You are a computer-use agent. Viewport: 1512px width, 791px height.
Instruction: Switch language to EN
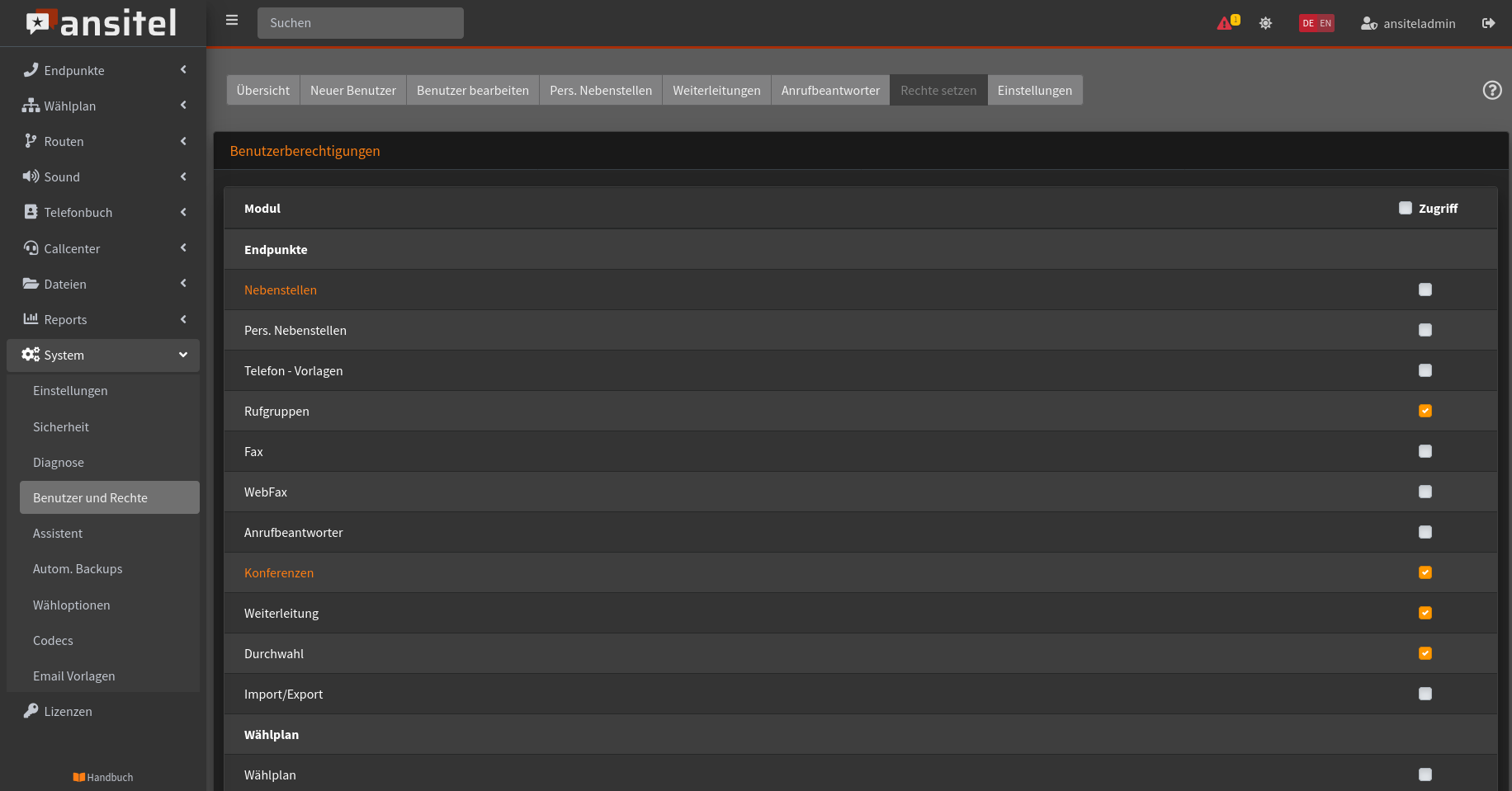[x=1325, y=23]
